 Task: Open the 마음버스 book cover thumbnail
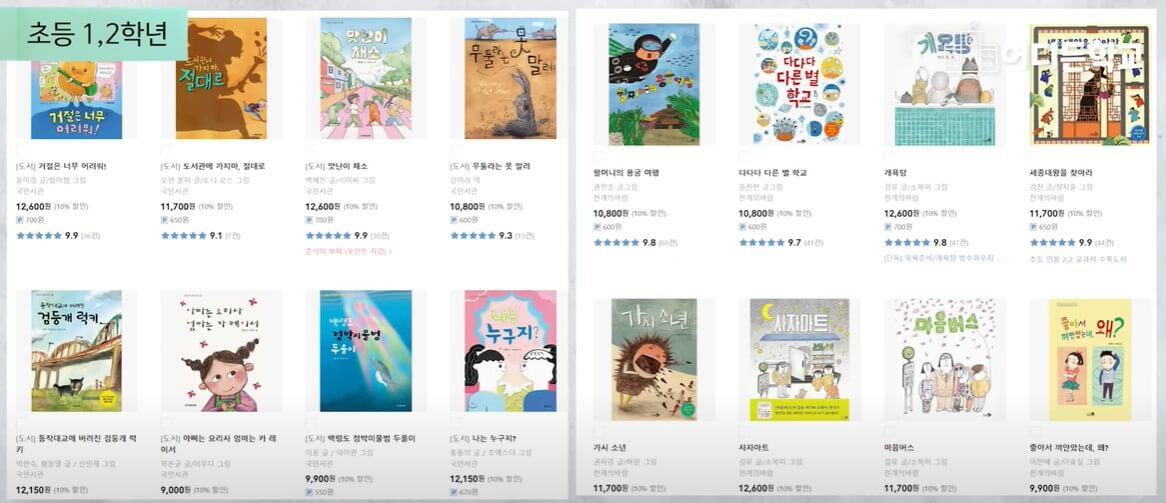[944, 359]
